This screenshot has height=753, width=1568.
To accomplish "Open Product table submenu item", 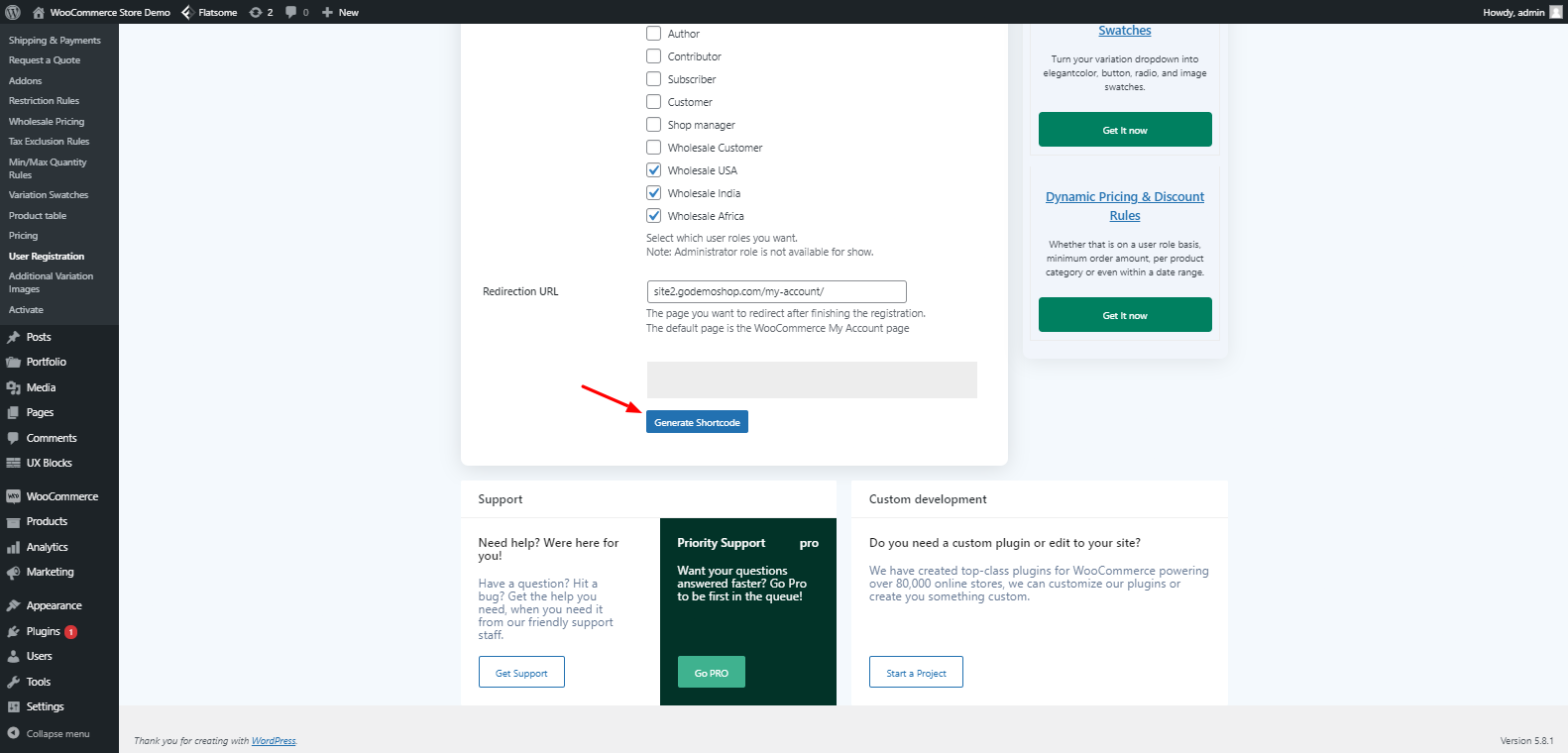I will 38,216.
